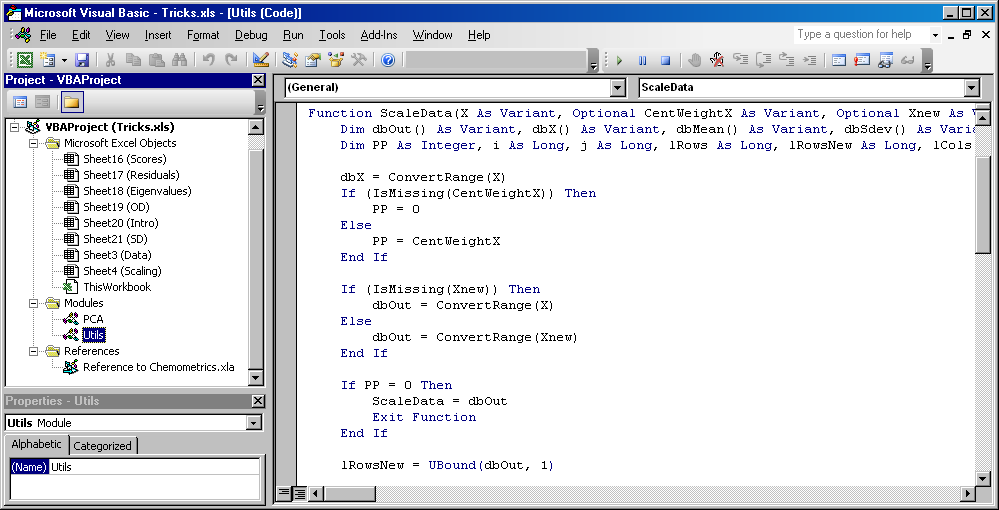
Task: Click Clear All Breakpoints icon
Action: click(x=717, y=60)
